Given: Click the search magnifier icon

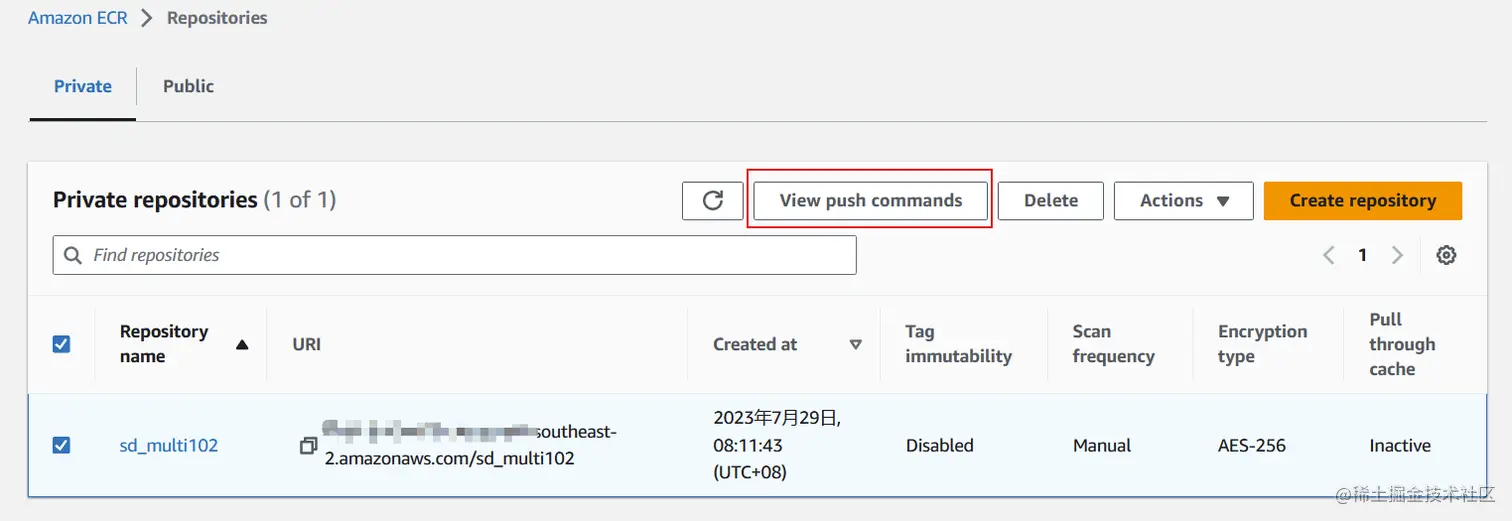Looking at the screenshot, I should pos(73,255).
